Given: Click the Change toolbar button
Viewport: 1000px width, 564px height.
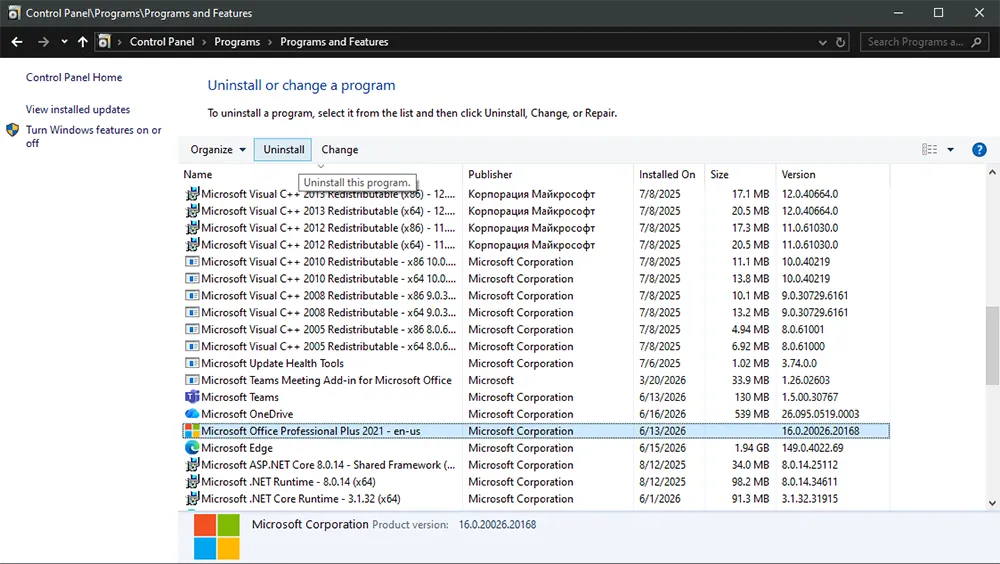Looking at the screenshot, I should point(340,150).
